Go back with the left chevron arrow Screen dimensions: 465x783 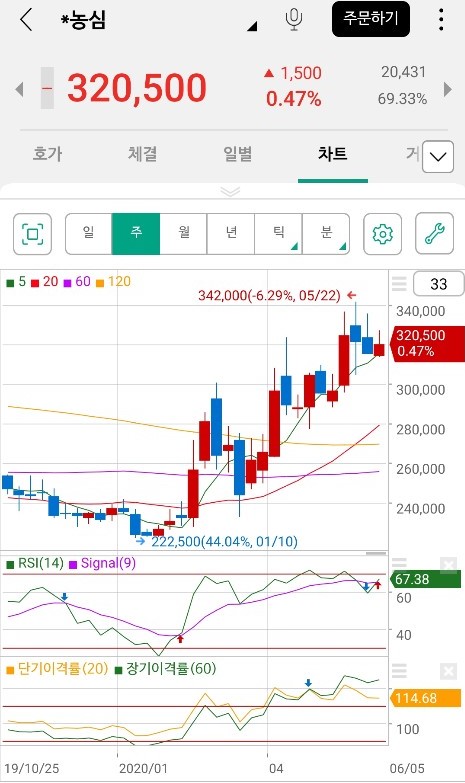(26, 20)
